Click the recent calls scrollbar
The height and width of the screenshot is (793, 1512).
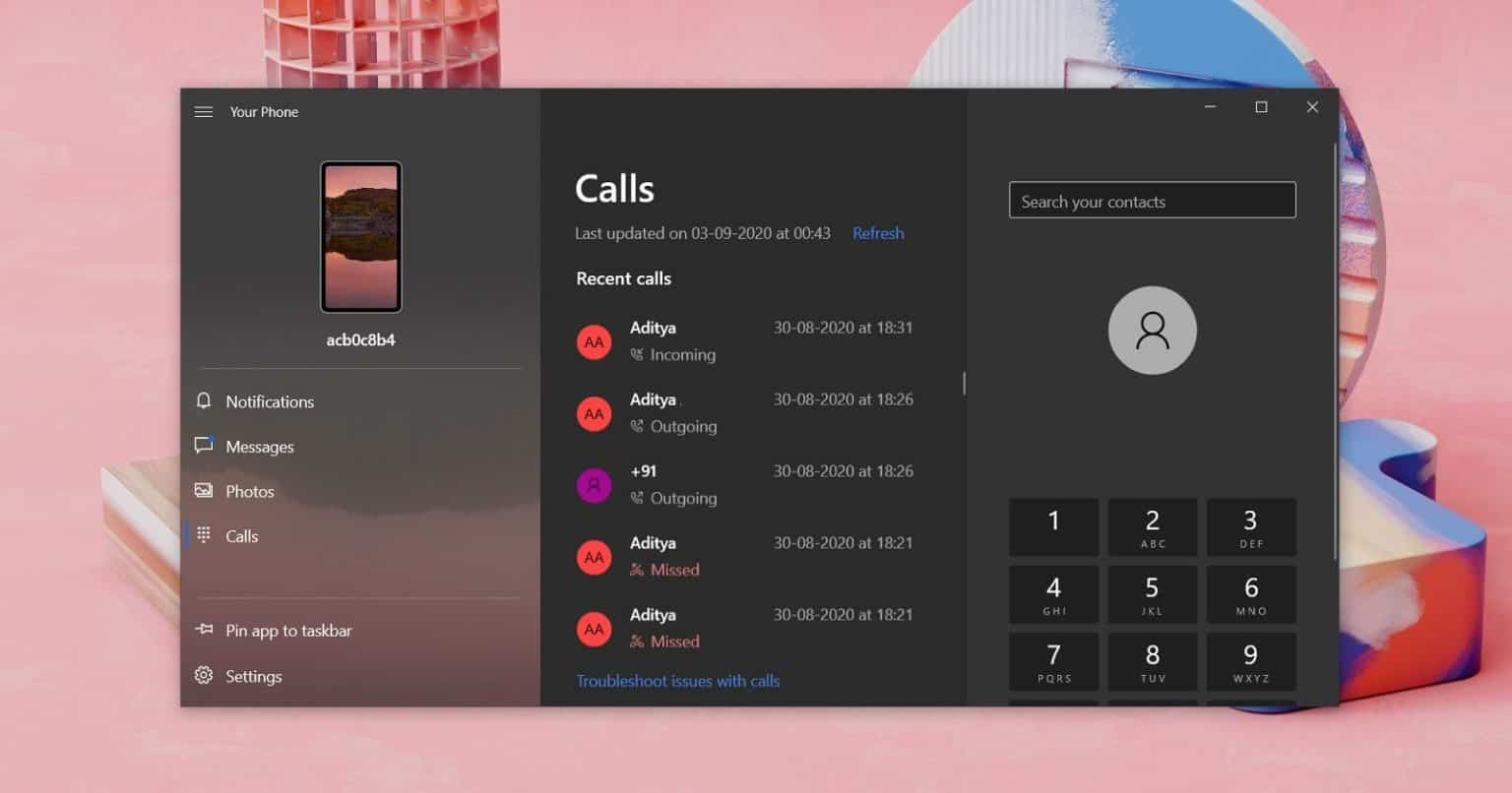[x=963, y=384]
